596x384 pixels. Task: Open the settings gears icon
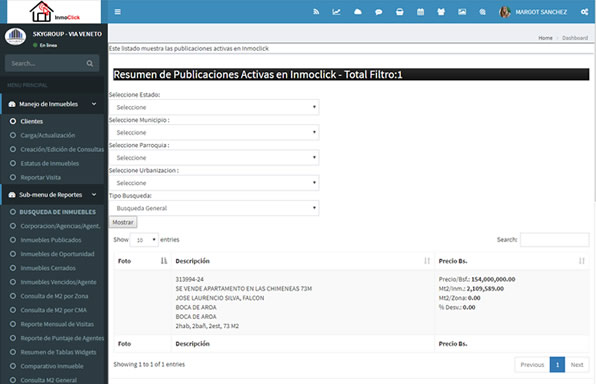[x=584, y=12]
